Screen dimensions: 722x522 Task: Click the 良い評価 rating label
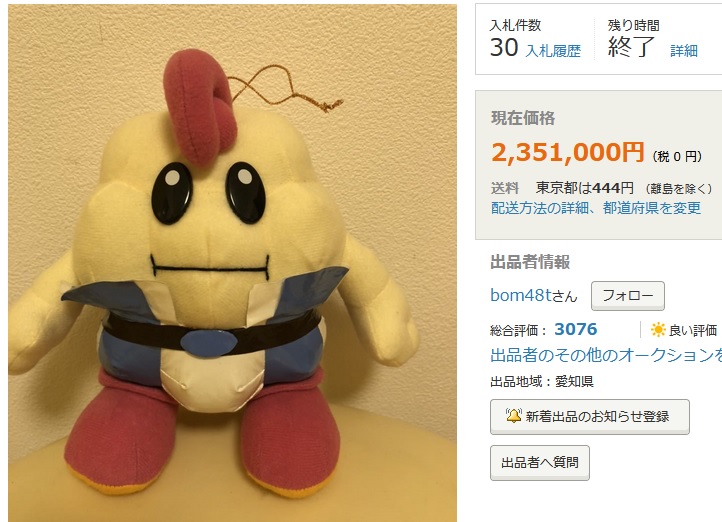coord(693,330)
